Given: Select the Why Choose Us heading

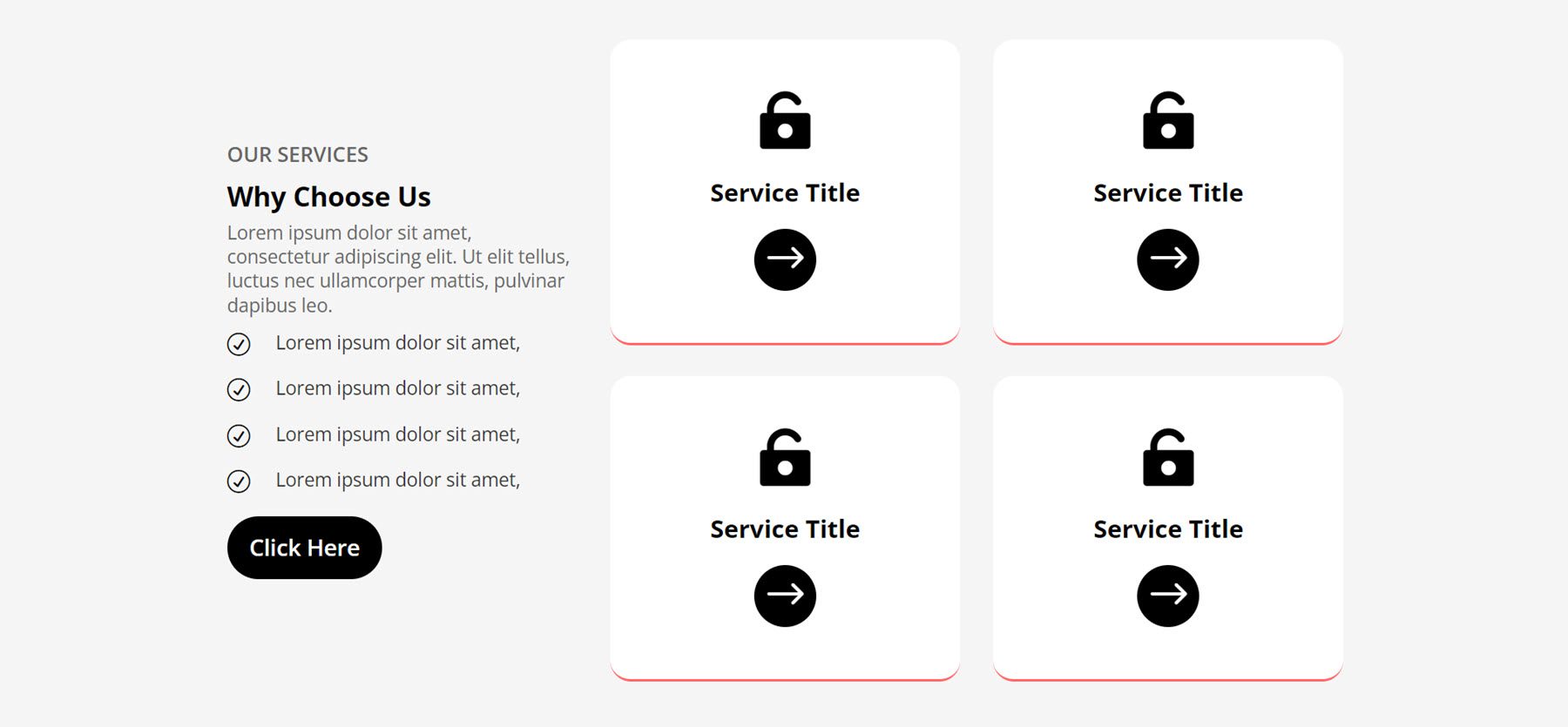Looking at the screenshot, I should [328, 197].
